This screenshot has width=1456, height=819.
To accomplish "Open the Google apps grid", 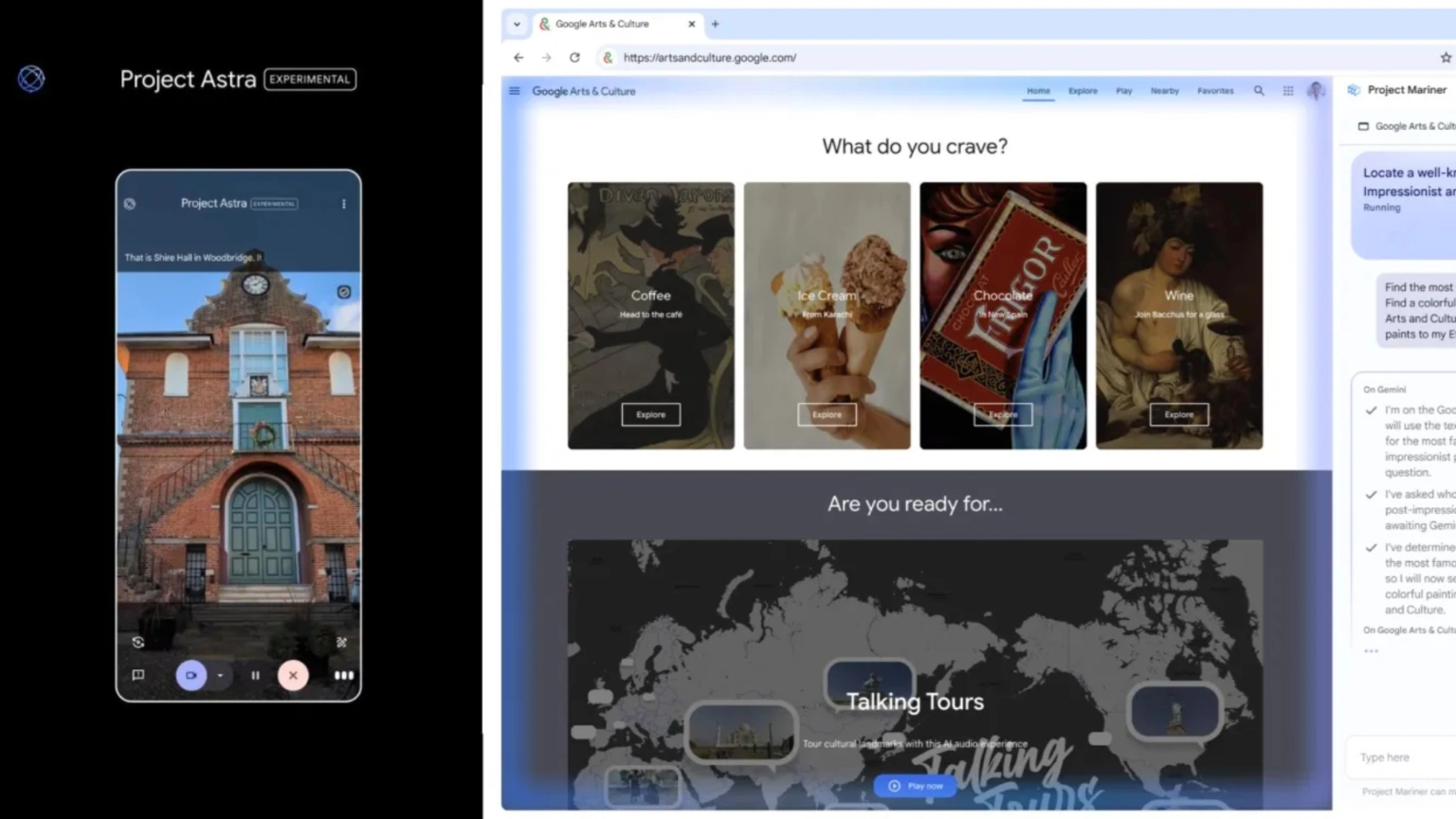I will [1288, 91].
